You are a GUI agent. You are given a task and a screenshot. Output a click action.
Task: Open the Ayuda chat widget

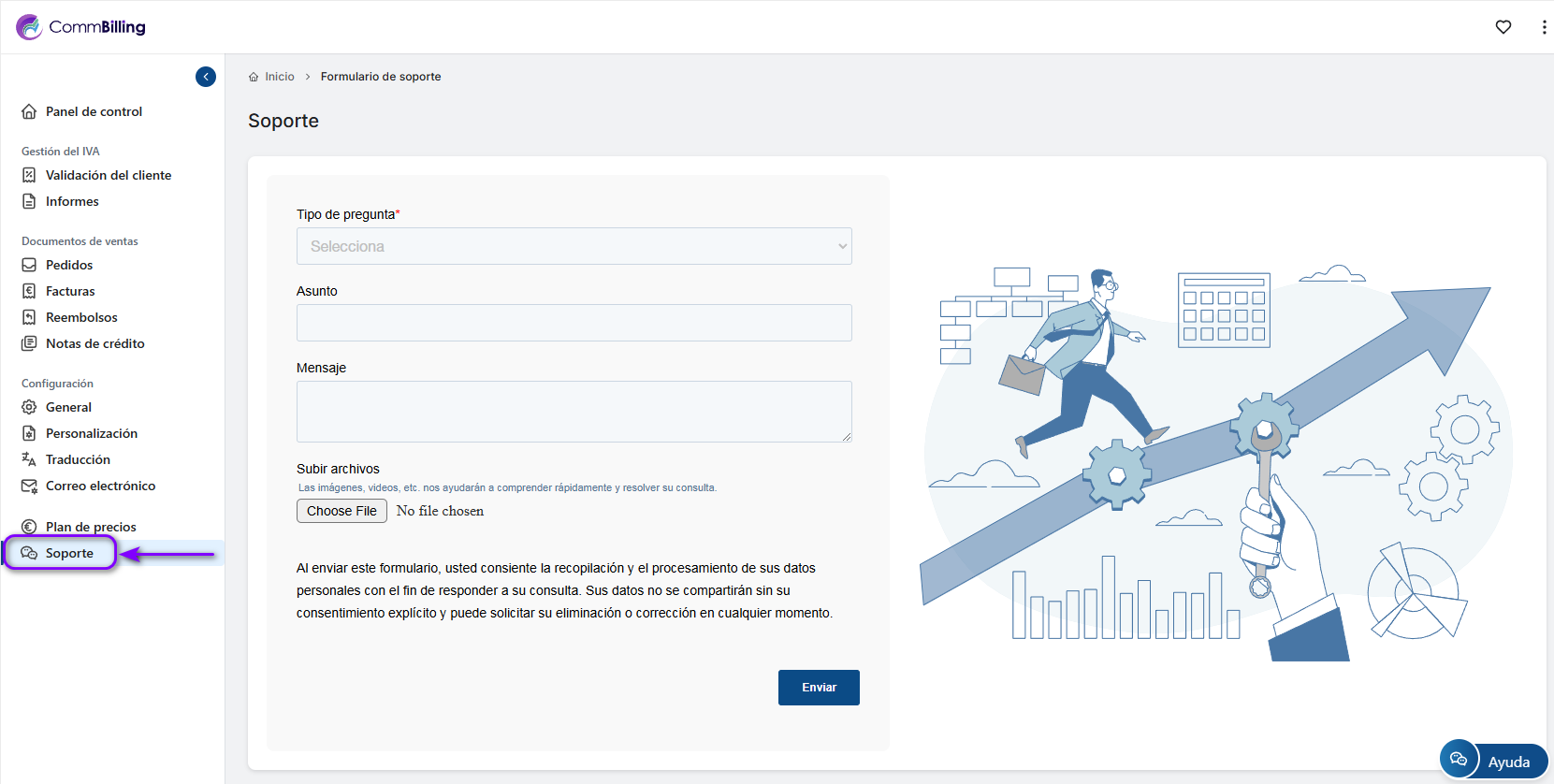[x=1494, y=761]
